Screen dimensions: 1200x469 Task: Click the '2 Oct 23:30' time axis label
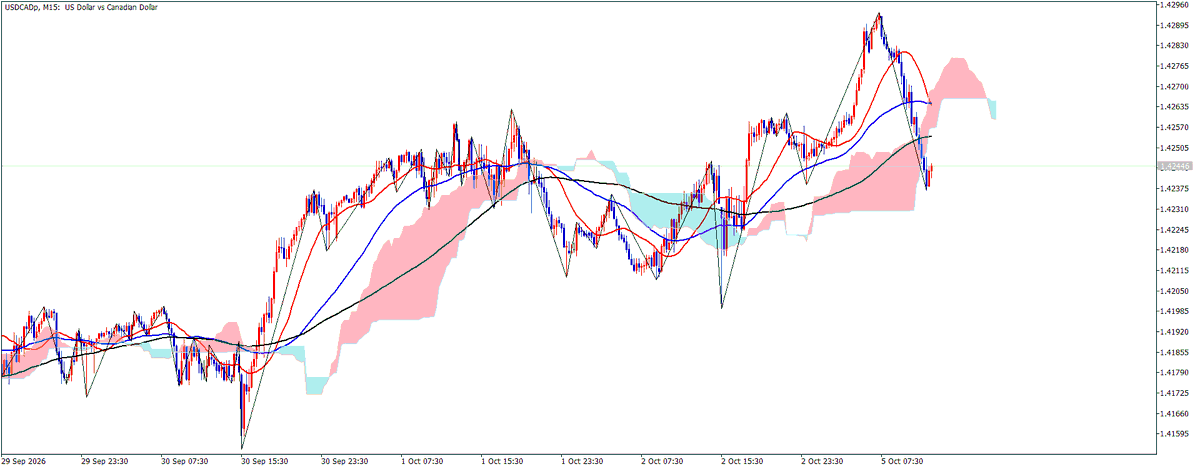click(823, 462)
